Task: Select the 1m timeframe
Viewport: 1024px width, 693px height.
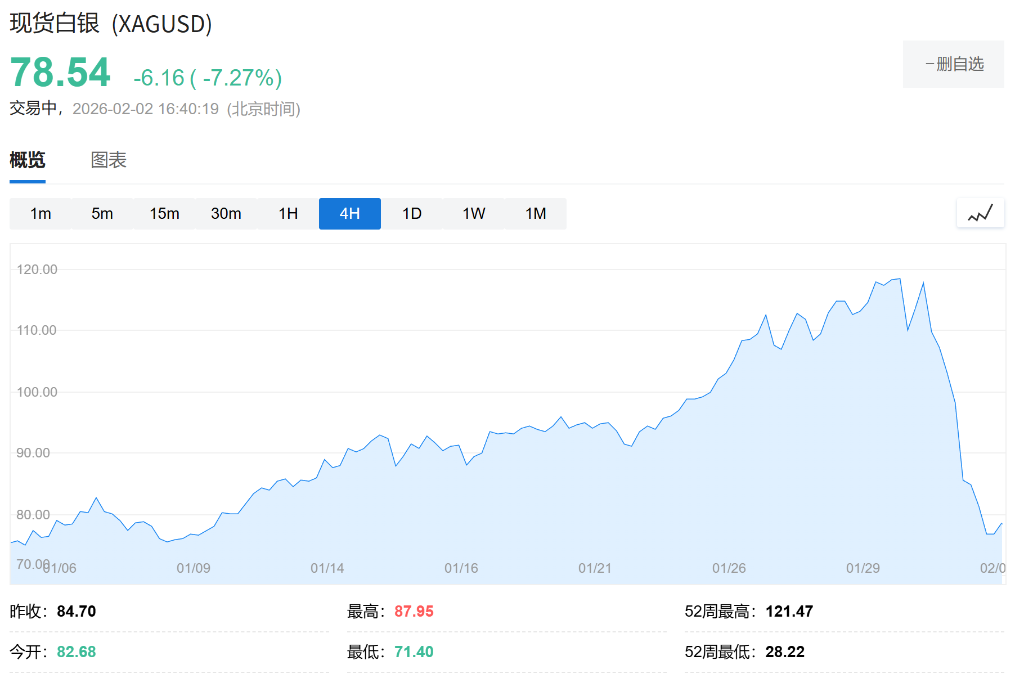Action: point(41,213)
